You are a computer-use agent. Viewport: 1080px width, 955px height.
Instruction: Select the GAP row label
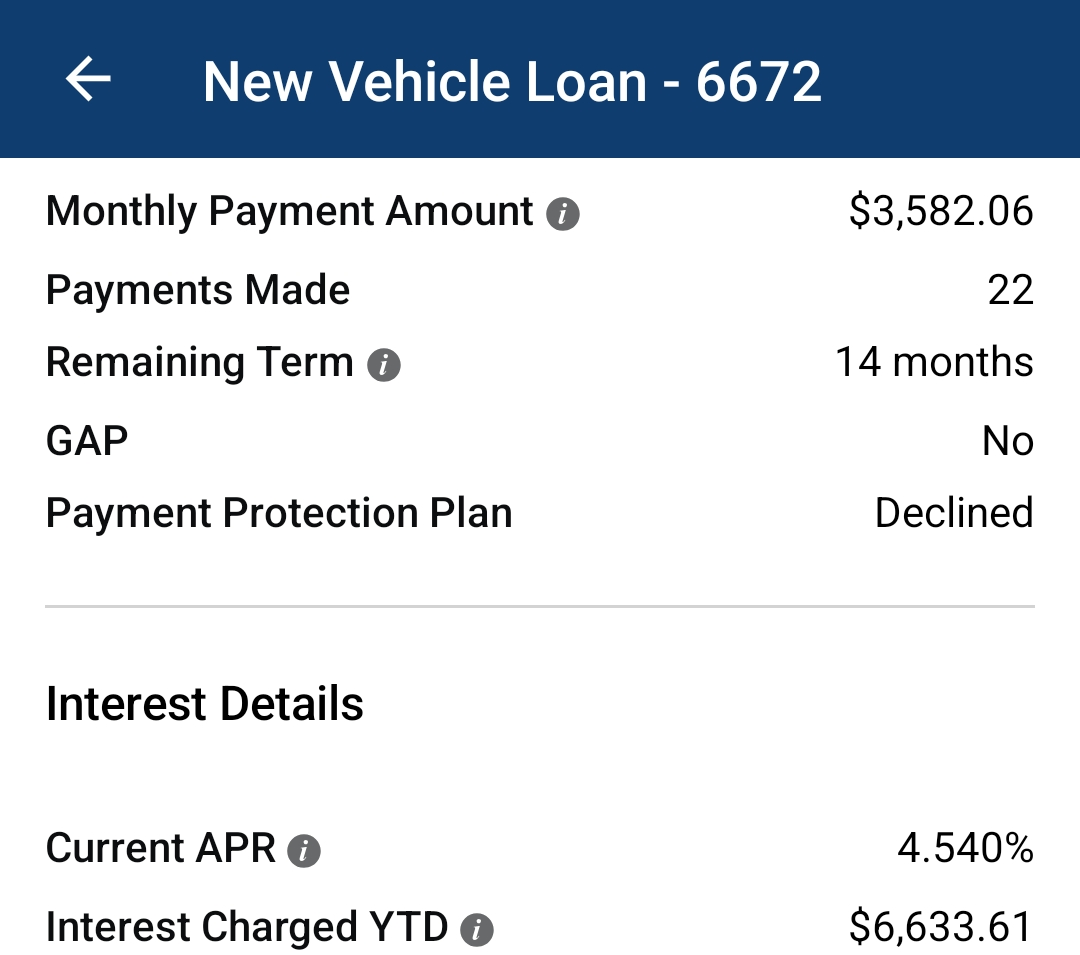pyautogui.click(x=87, y=440)
